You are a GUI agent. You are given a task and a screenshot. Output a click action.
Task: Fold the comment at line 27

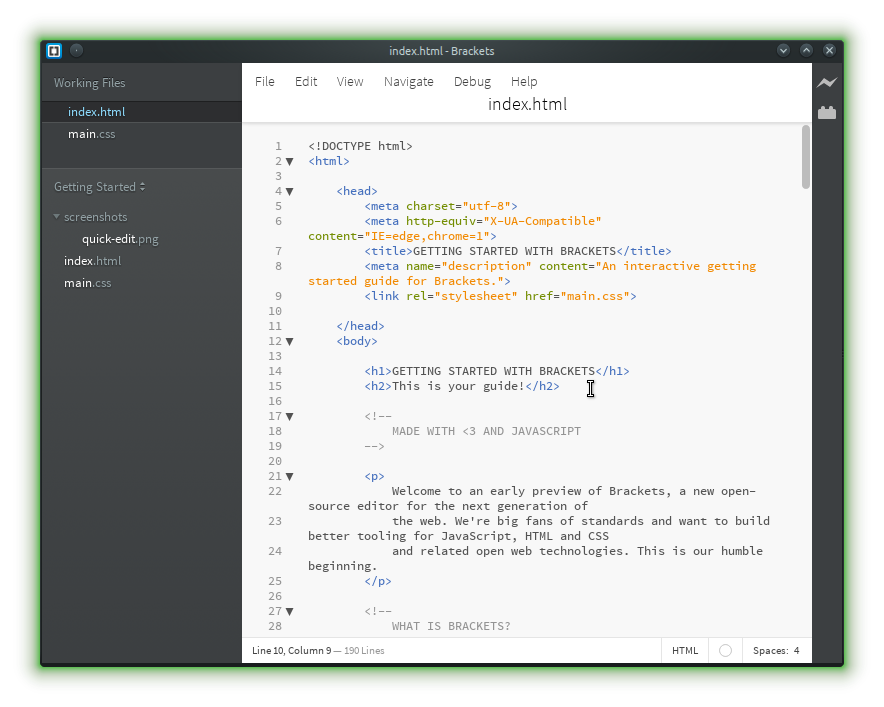click(x=290, y=612)
